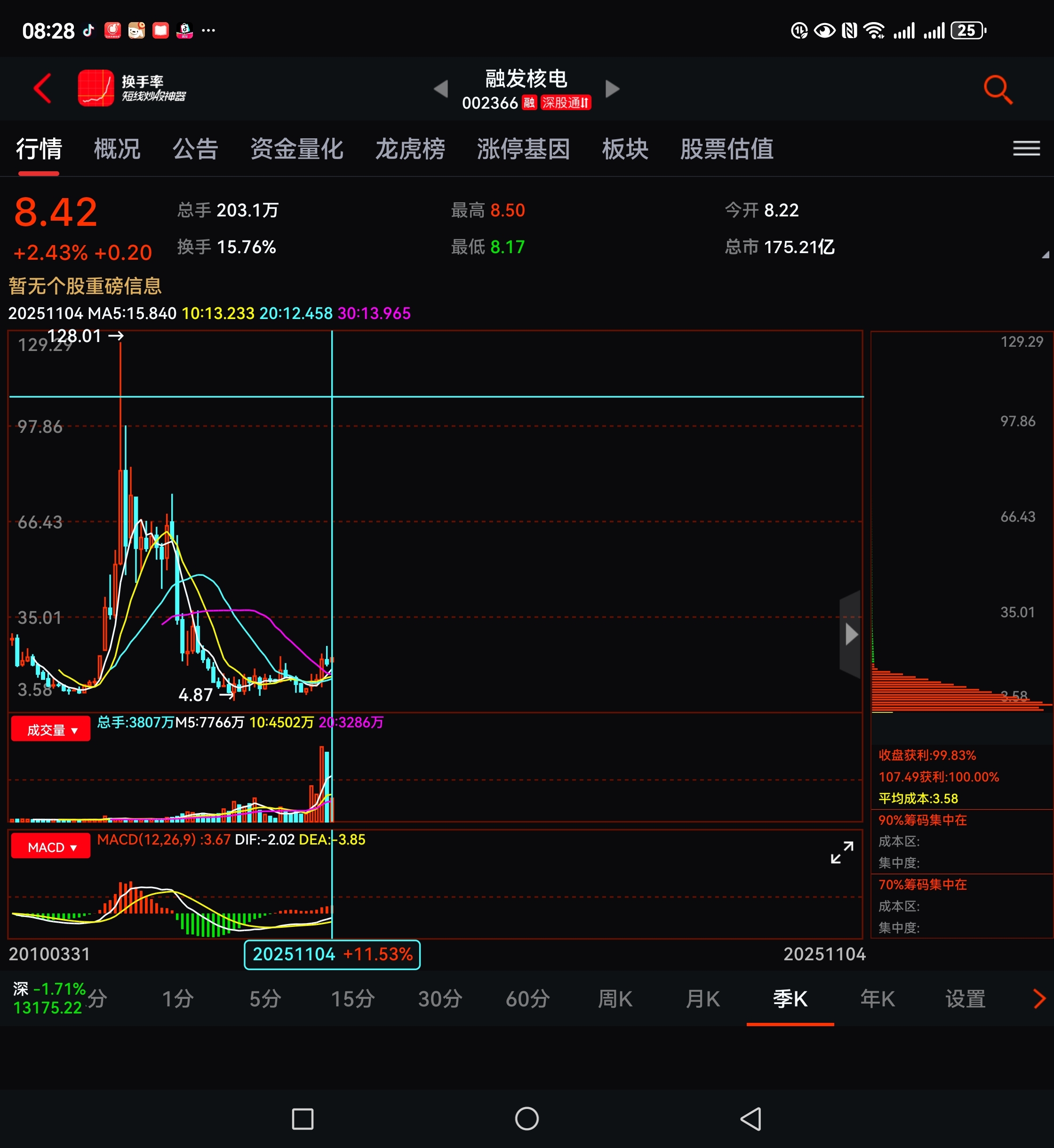The width and height of the screenshot is (1054, 1148).
Task: Collapse the chip distribution side panel
Action: 850,634
